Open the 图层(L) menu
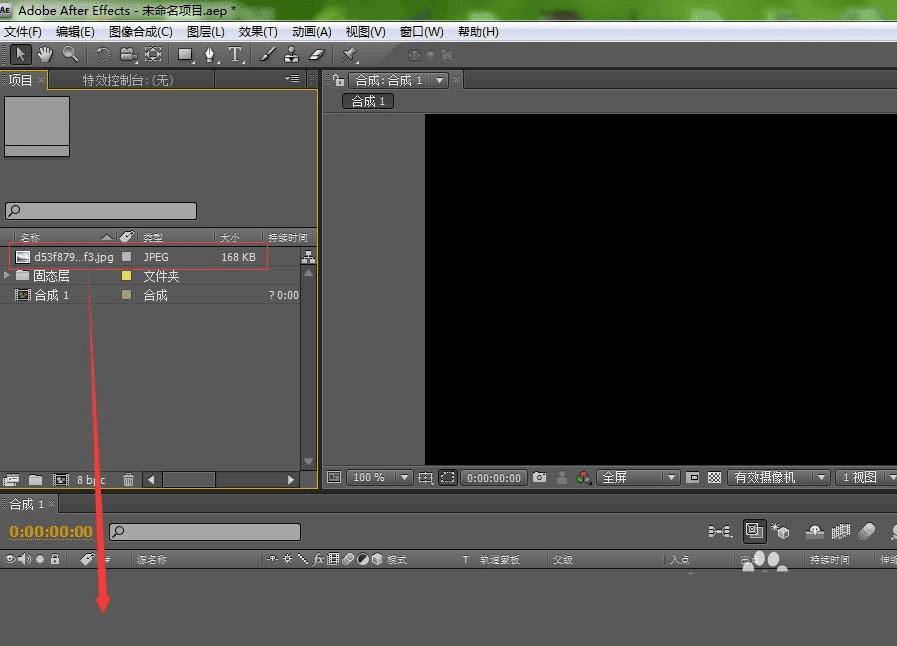 click(206, 32)
